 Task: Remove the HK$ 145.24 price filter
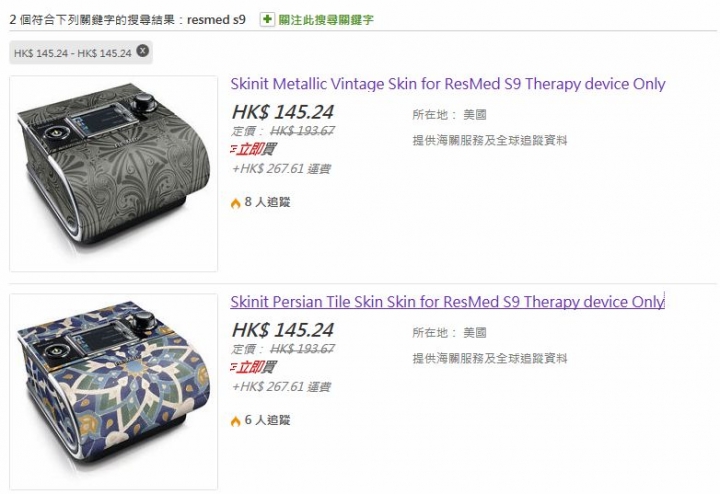tap(143, 51)
